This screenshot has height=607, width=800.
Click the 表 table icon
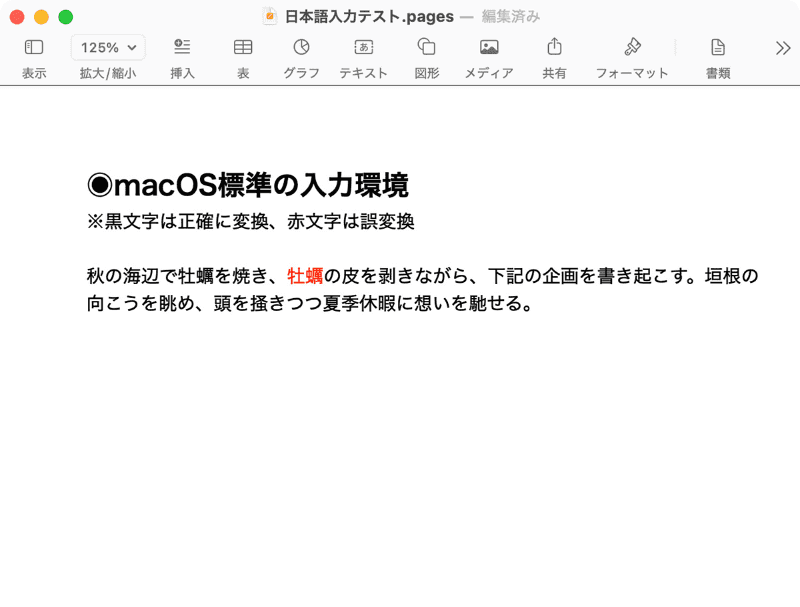(x=243, y=47)
